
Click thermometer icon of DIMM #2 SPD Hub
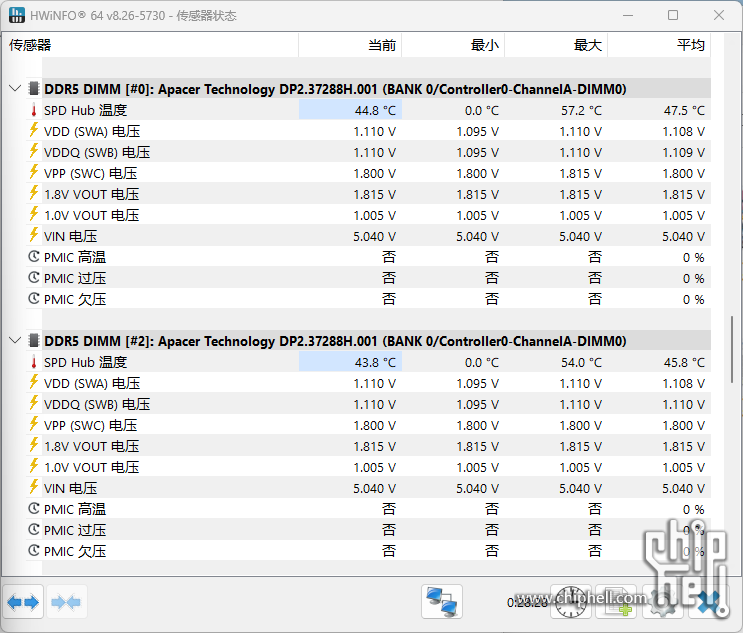click(x=34, y=362)
